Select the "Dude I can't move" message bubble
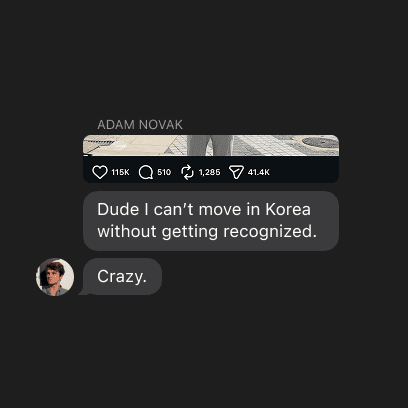The height and width of the screenshot is (408, 408). [x=211, y=221]
